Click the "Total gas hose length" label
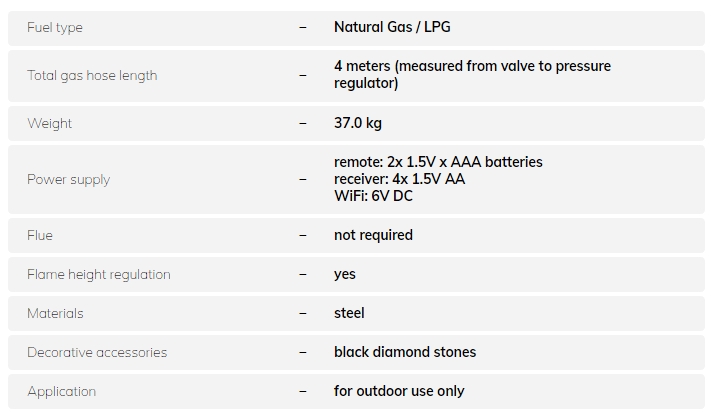The image size is (718, 417). tap(92, 75)
